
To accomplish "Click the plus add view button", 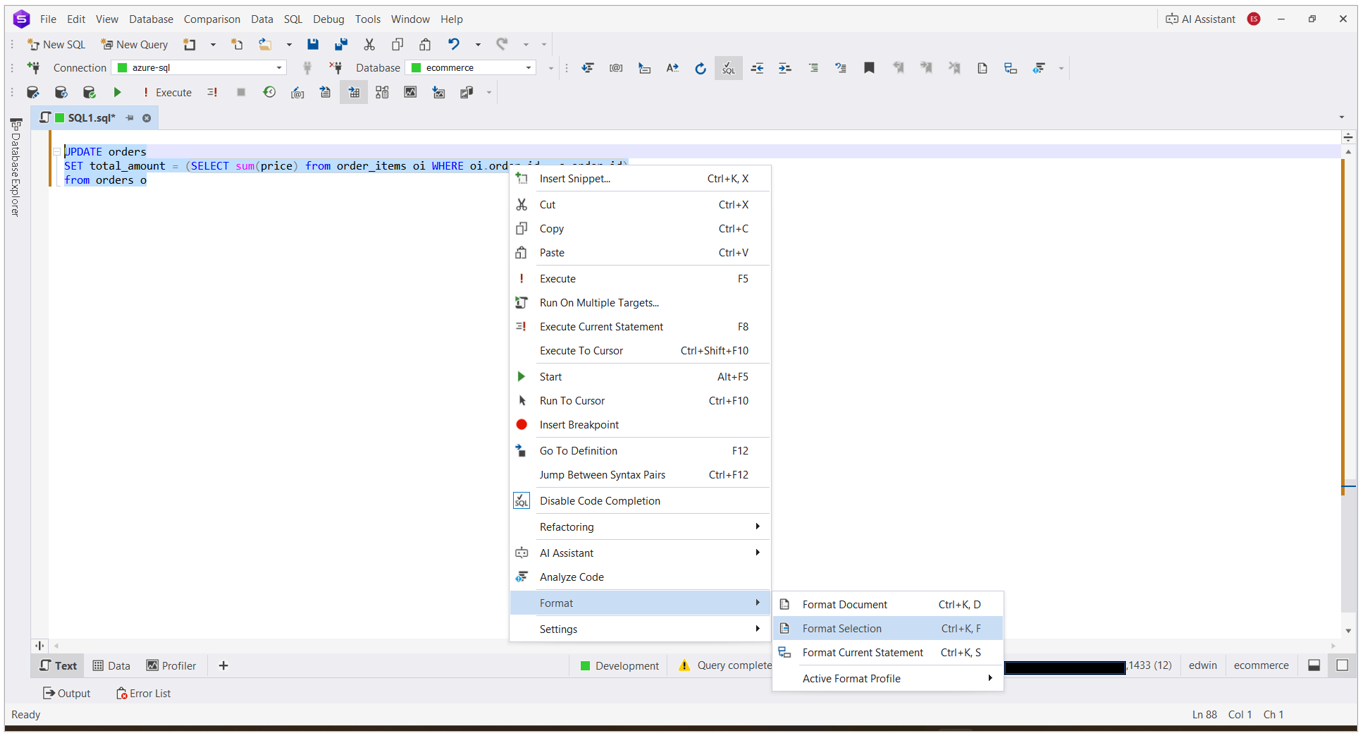I will tap(223, 666).
